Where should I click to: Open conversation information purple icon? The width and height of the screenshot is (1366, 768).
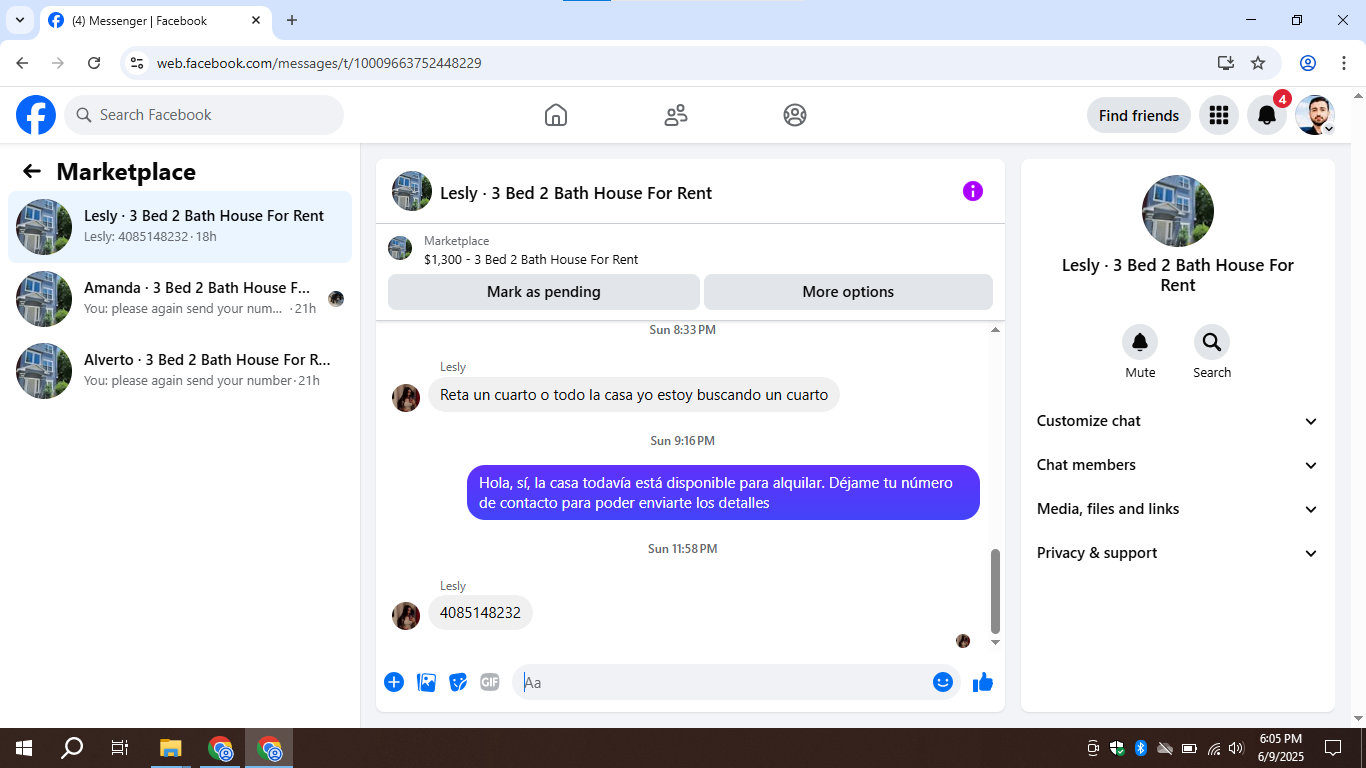coord(973,191)
